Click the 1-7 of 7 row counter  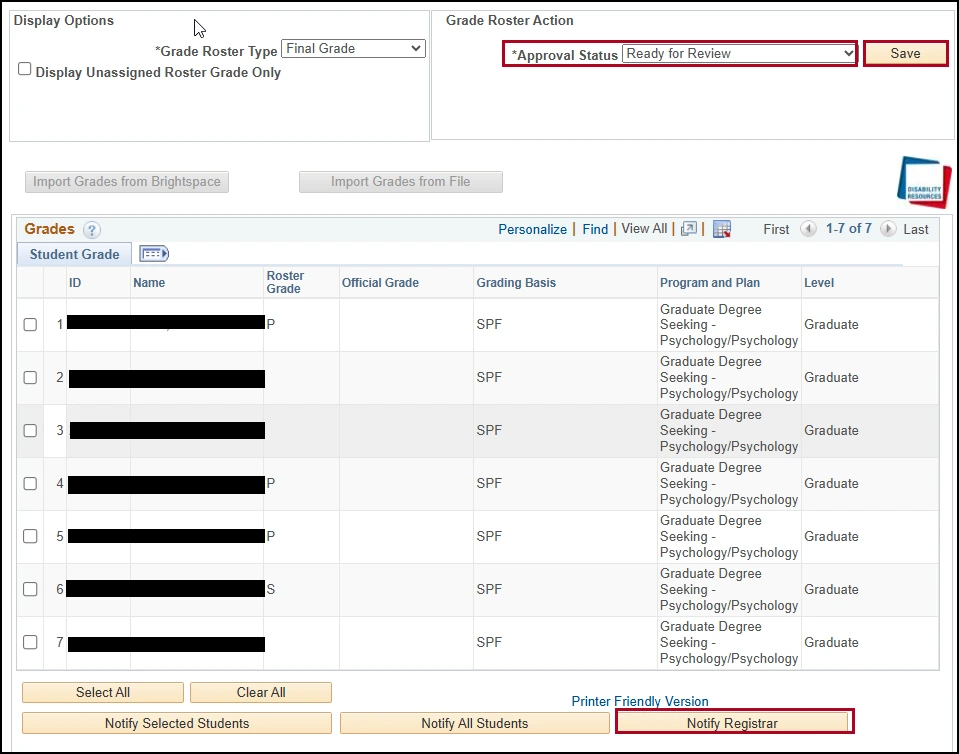tap(848, 229)
